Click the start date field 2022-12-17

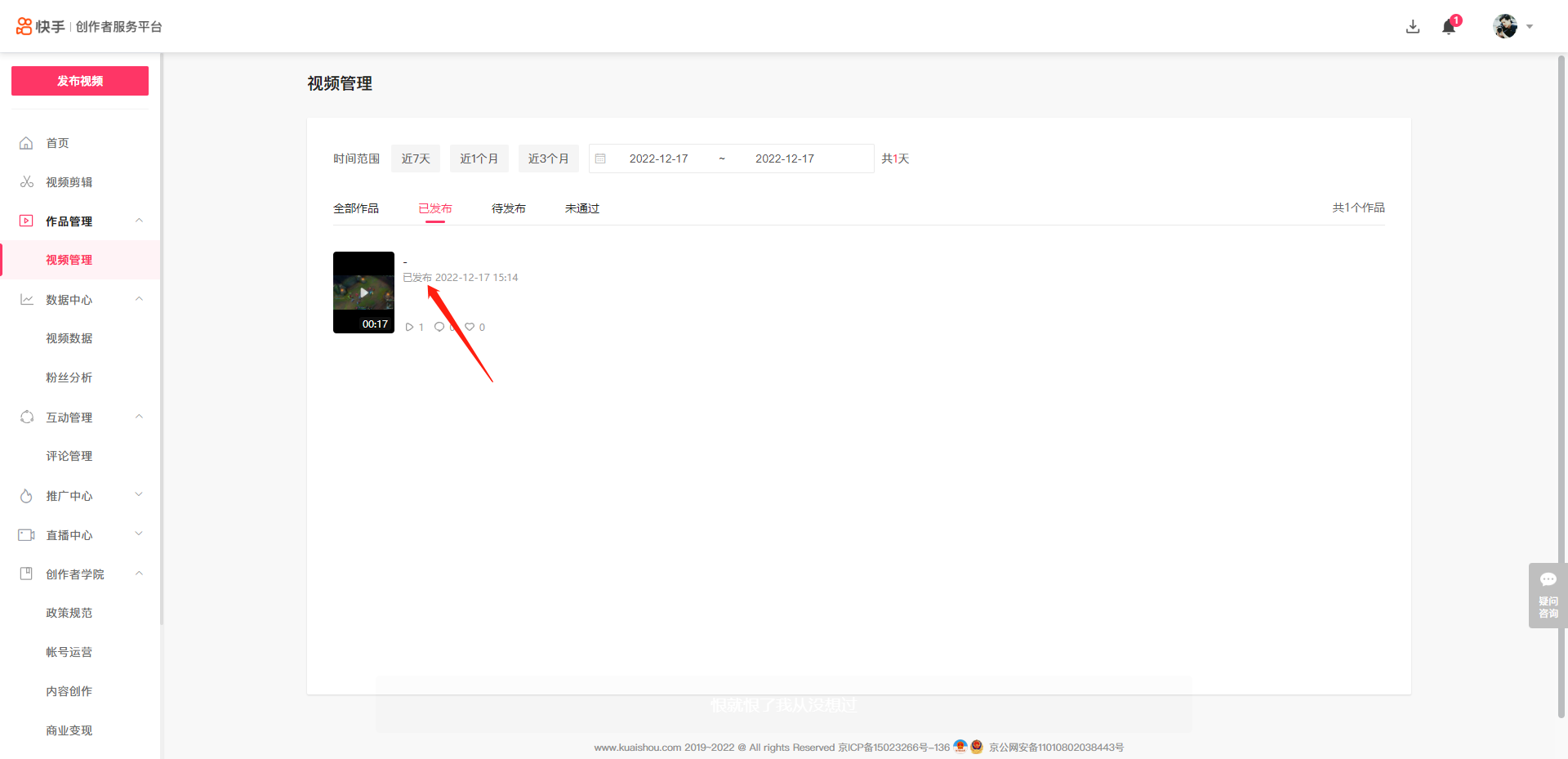click(x=658, y=158)
